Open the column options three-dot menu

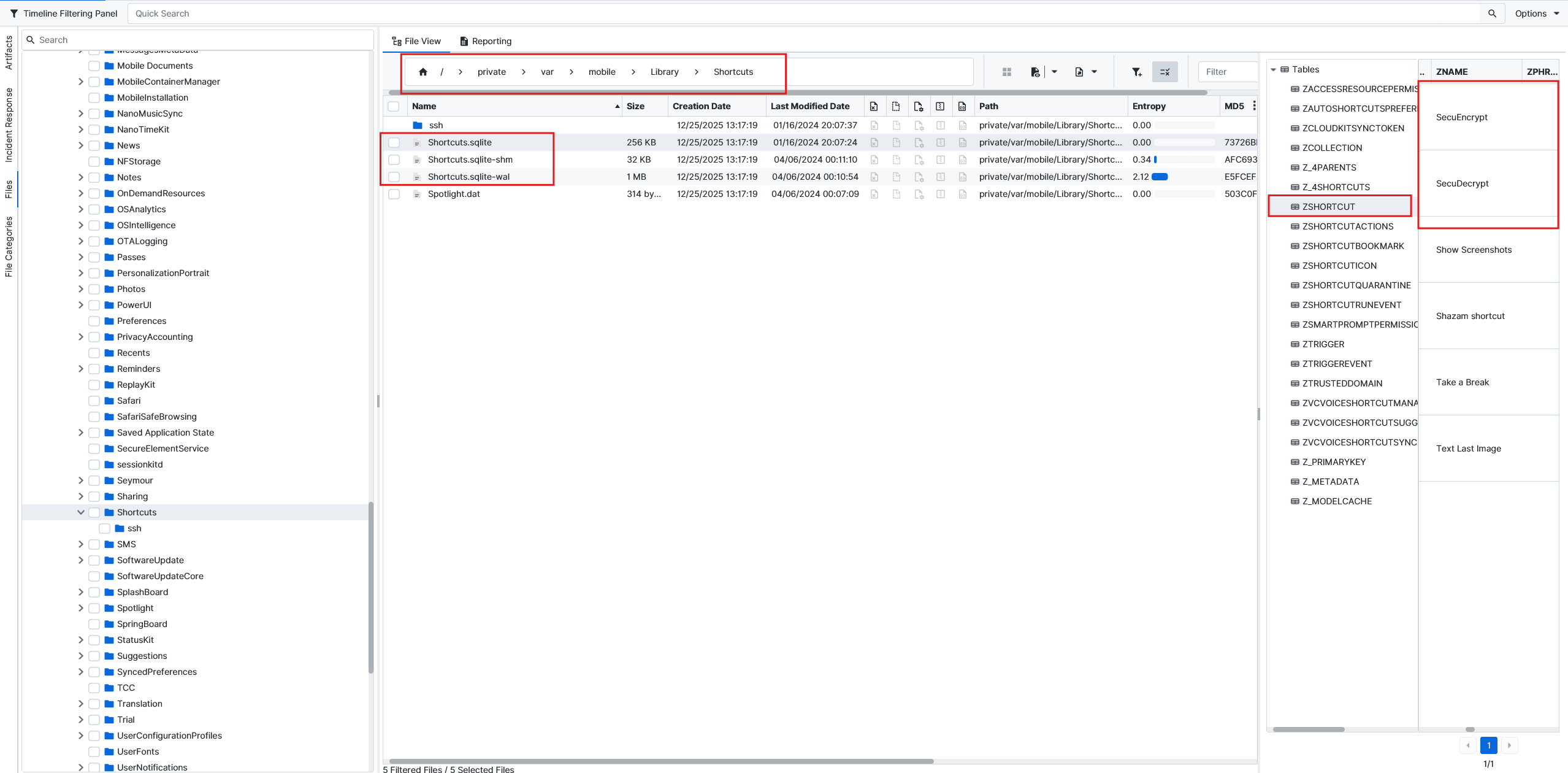click(x=1254, y=106)
